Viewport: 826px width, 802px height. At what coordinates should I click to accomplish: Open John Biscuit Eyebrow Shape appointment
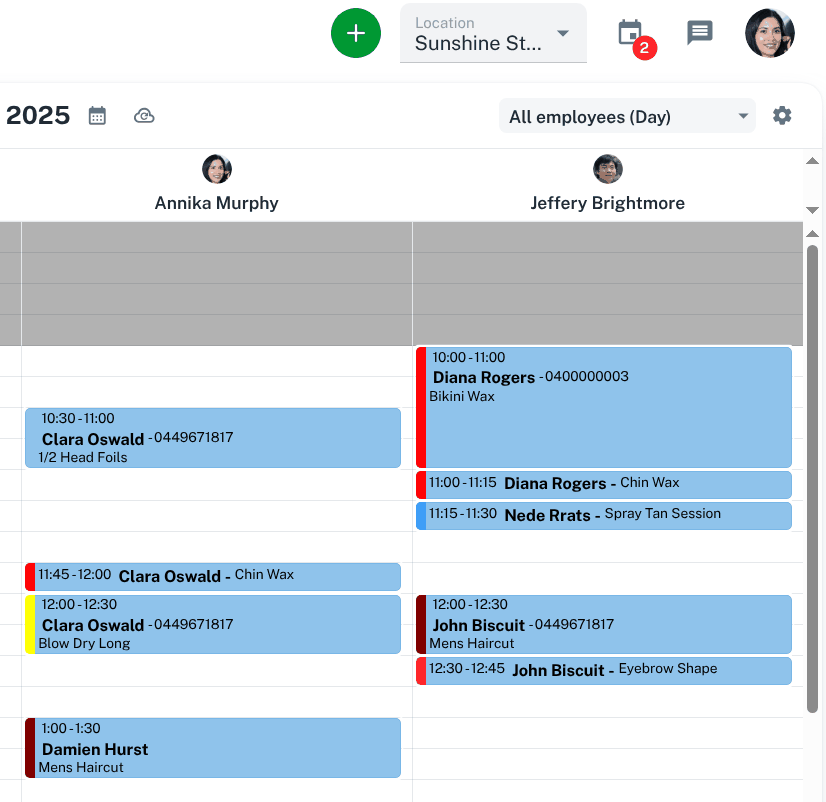607,670
